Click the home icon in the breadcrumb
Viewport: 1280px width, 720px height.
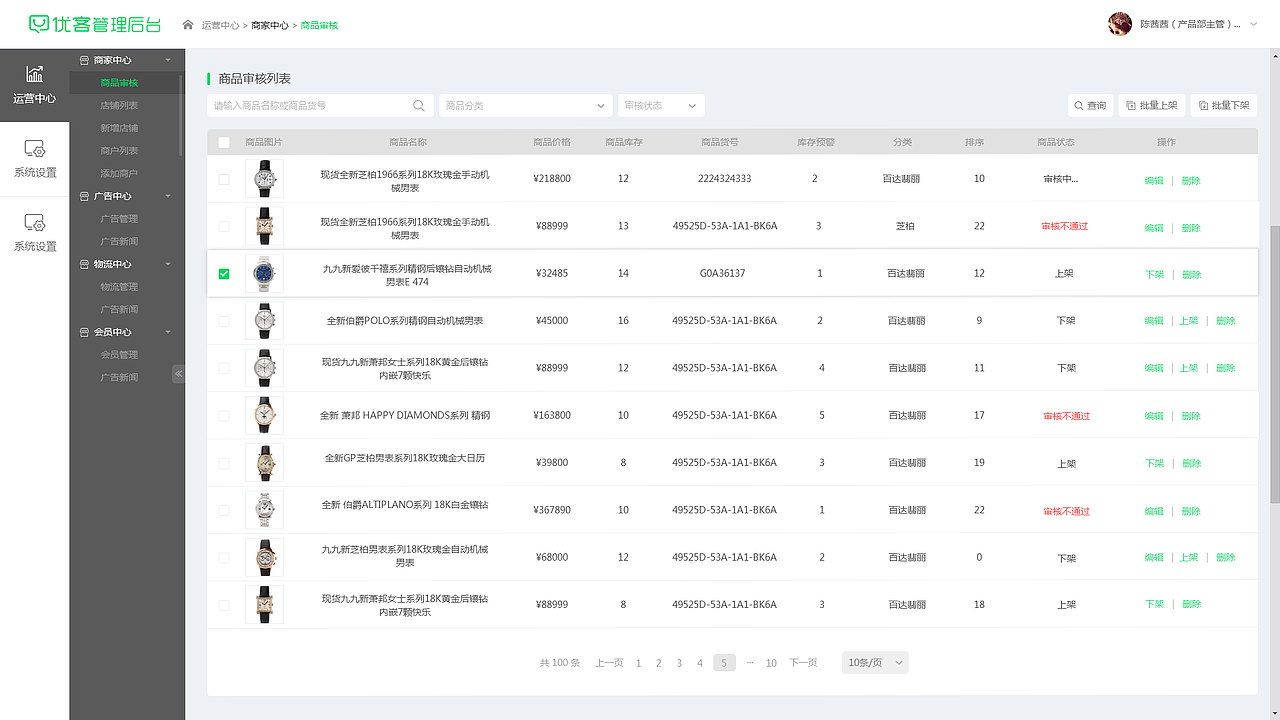pyautogui.click(x=187, y=25)
